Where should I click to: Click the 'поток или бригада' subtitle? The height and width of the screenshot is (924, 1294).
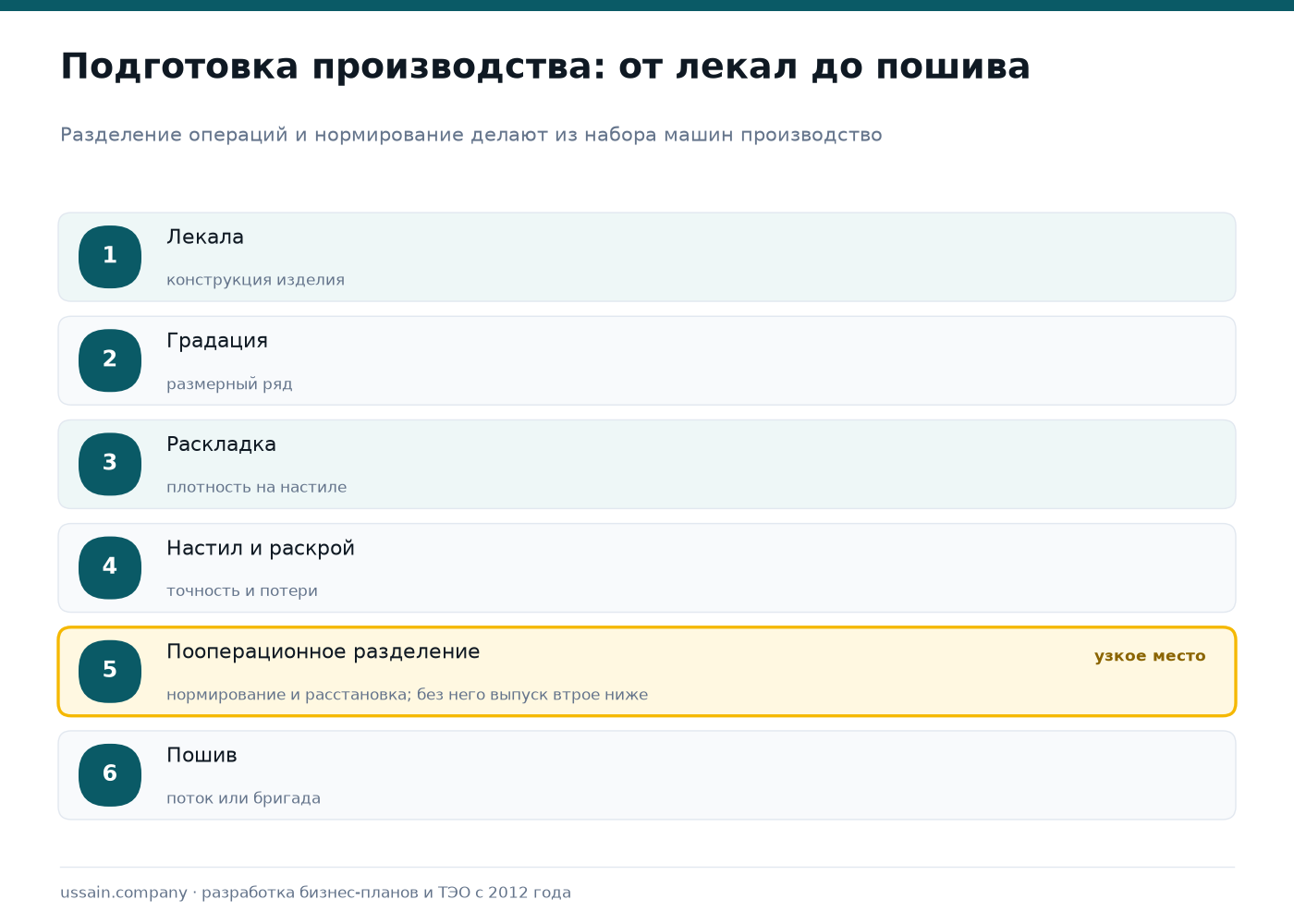[x=243, y=798]
